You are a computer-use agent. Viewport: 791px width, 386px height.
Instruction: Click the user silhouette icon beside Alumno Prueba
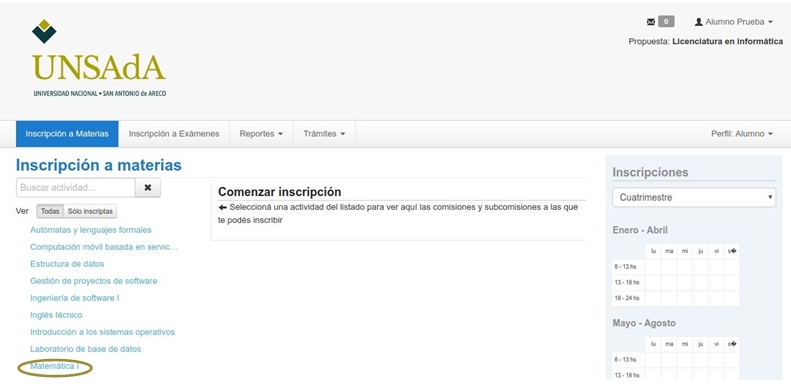tap(699, 22)
